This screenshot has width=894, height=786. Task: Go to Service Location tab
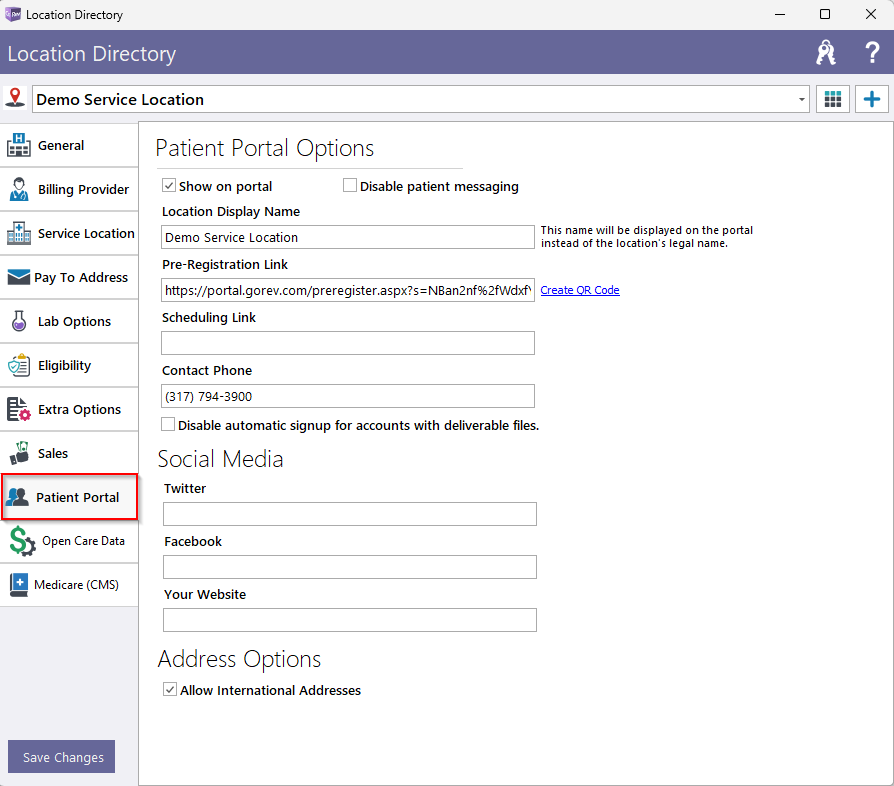tap(69, 233)
